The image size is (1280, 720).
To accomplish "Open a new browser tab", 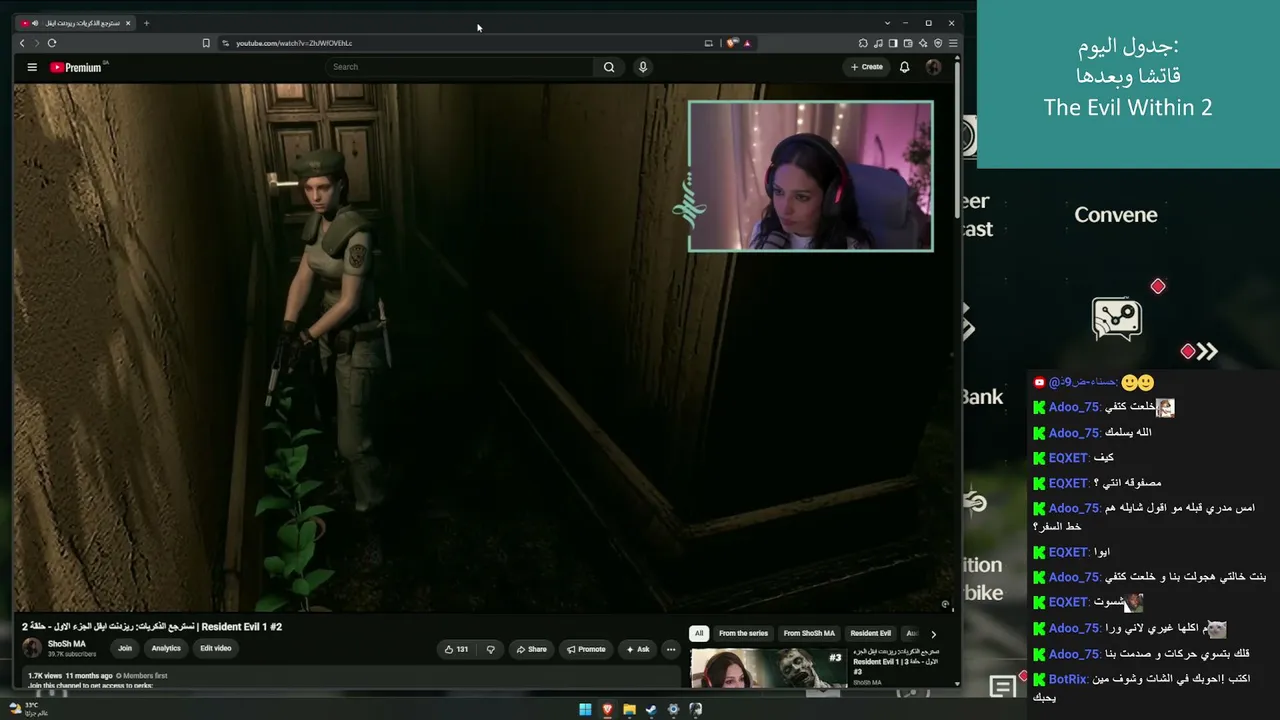I will coord(146,23).
